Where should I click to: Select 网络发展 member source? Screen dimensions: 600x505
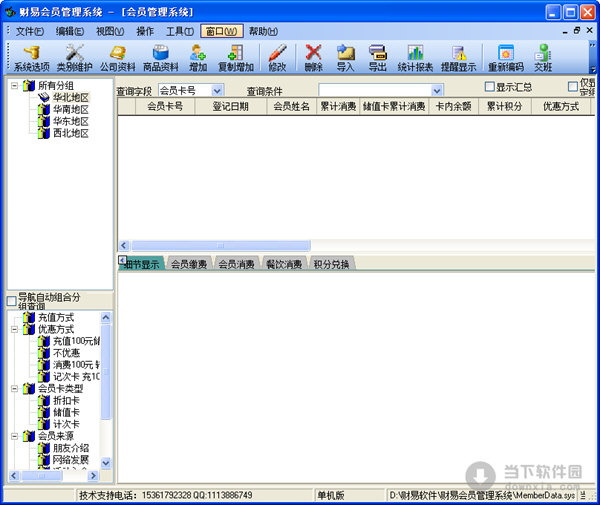click(71, 460)
